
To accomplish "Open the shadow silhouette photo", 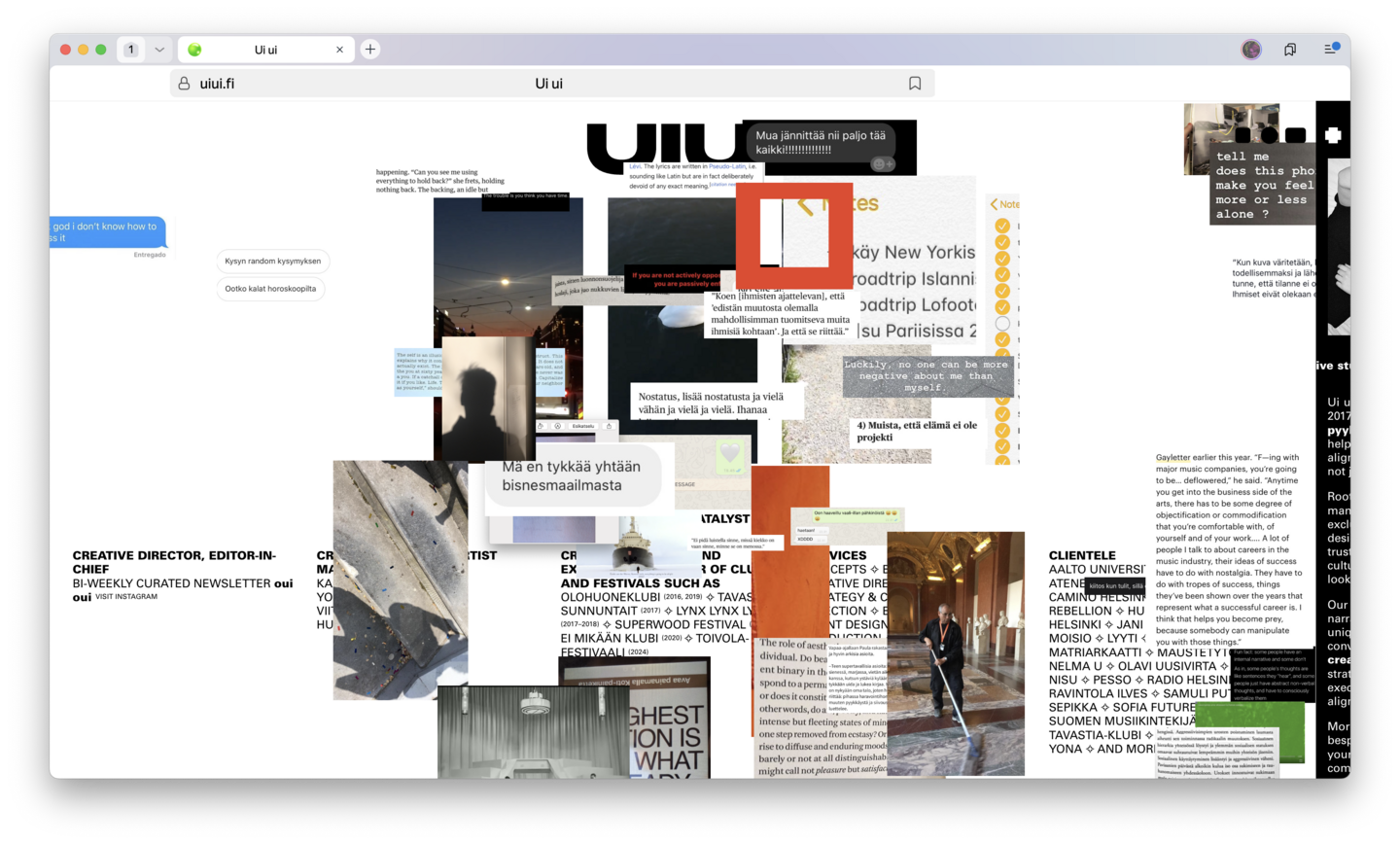I will coord(488,398).
